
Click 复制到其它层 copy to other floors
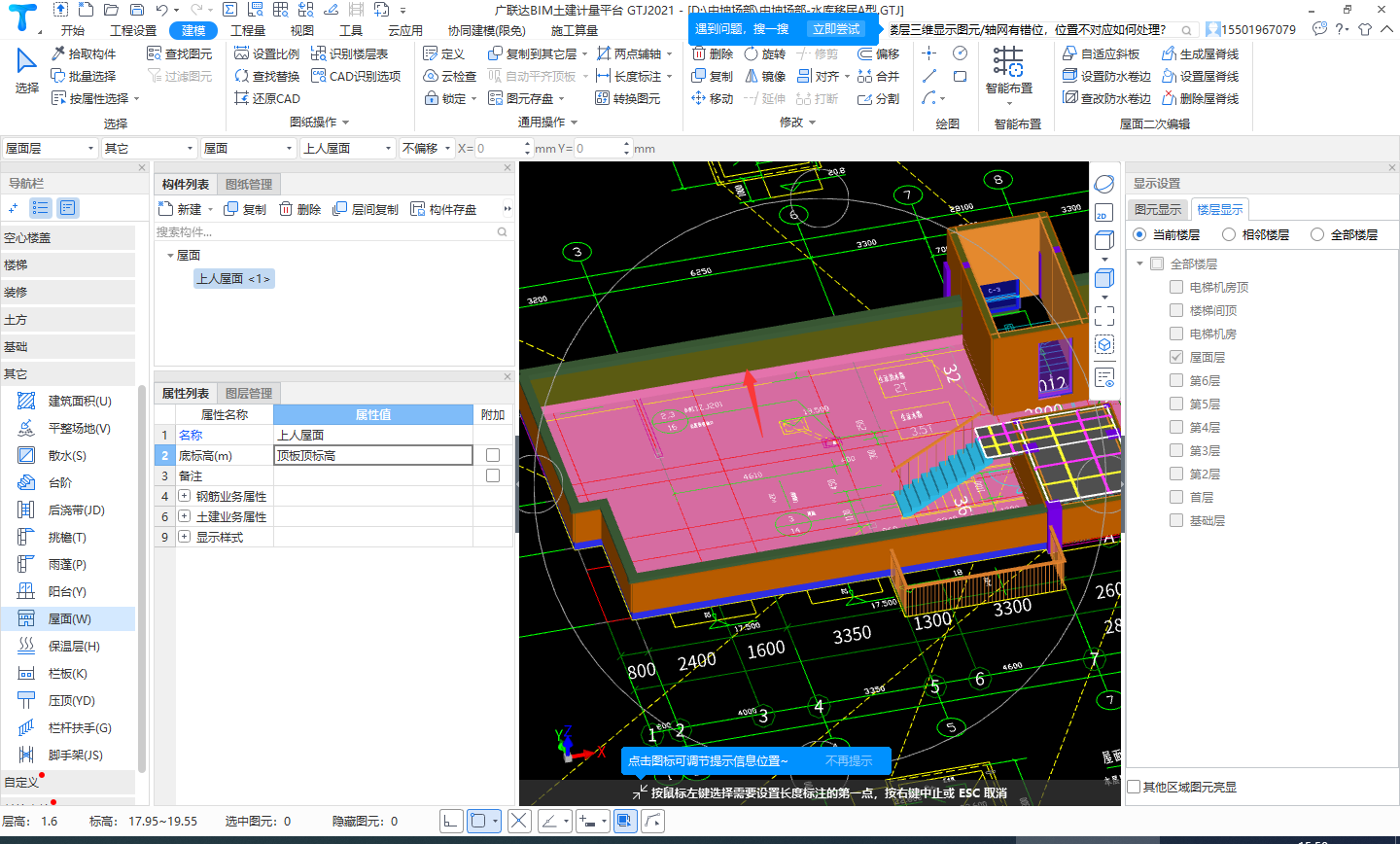pos(532,53)
